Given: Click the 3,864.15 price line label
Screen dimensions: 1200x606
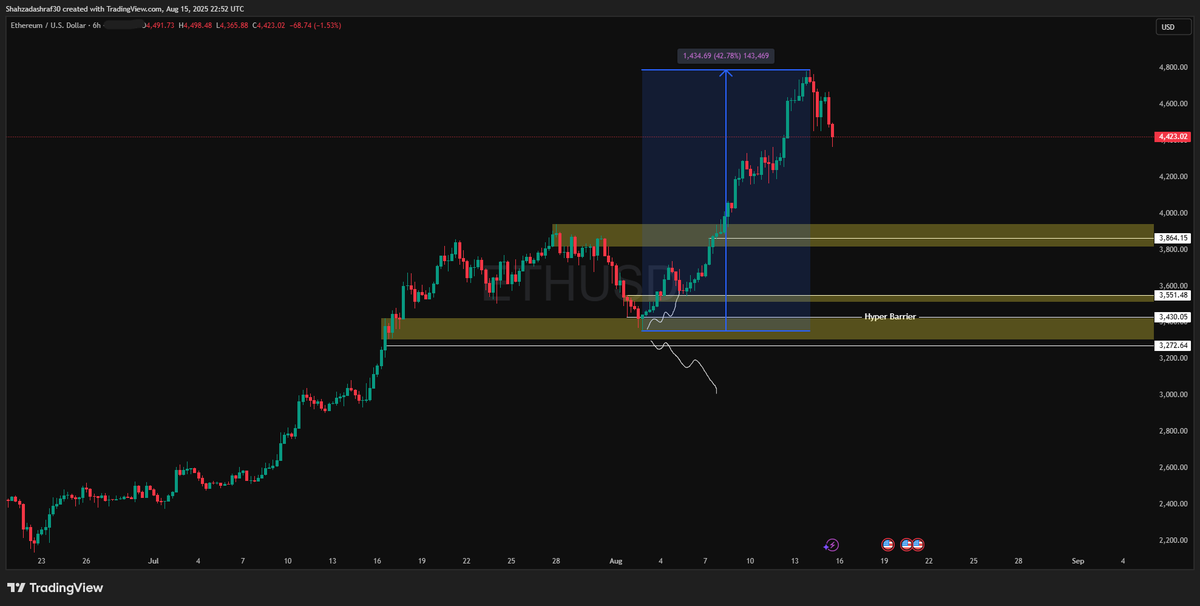Looking at the screenshot, I should (x=1172, y=238).
